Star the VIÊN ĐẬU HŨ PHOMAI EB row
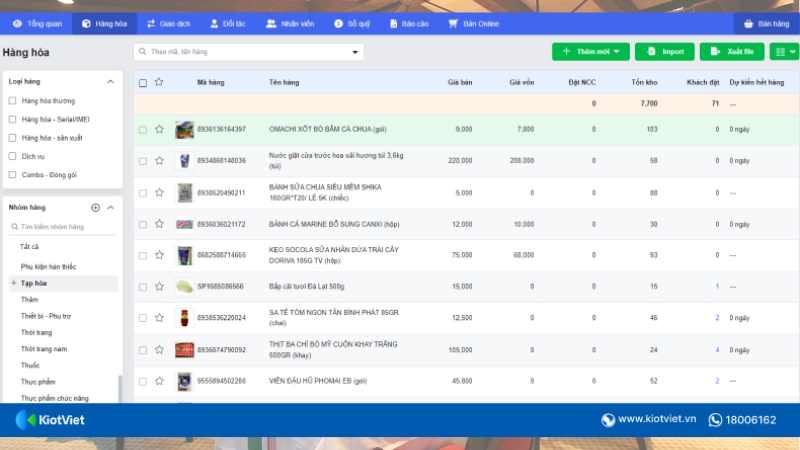Viewport: 800px width, 450px height. click(x=158, y=381)
